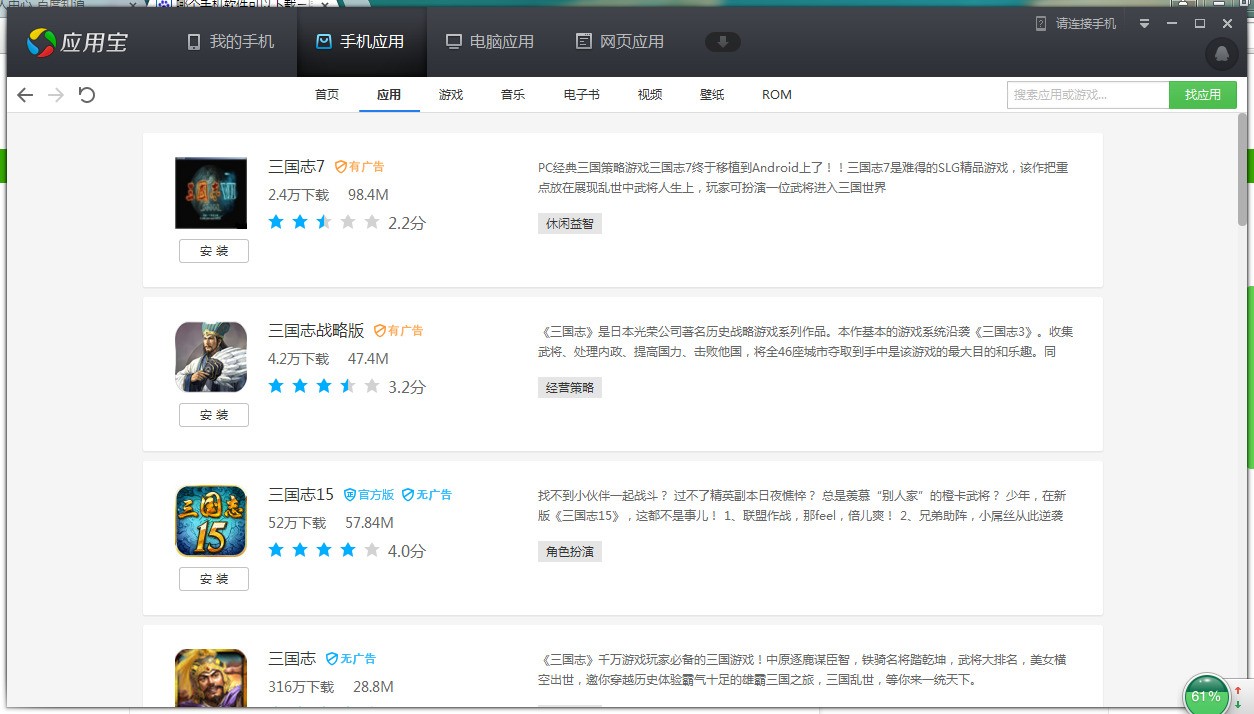Click the back navigation arrow
Viewport: 1254px width, 714px height.
pos(25,95)
